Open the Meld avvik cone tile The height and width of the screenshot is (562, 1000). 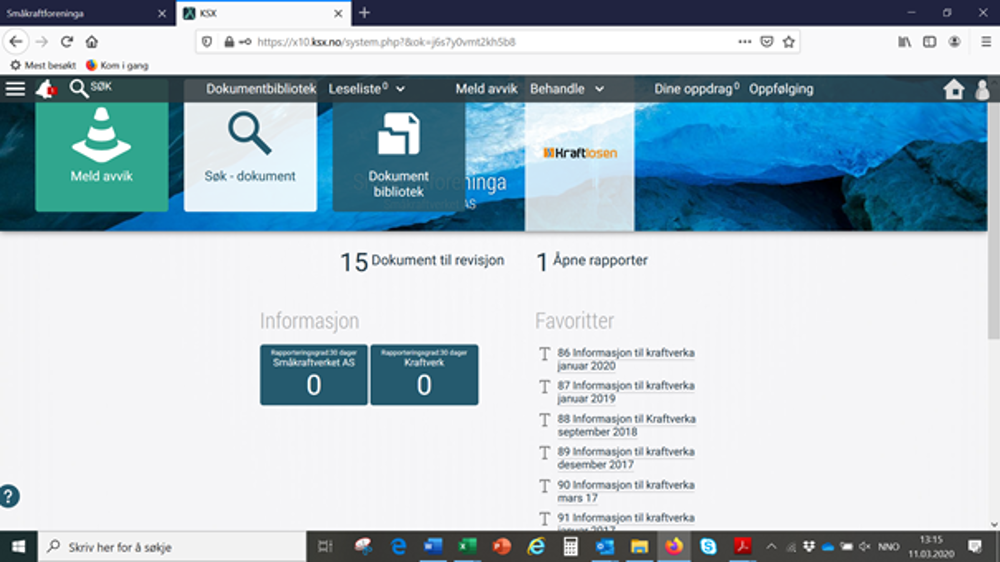pos(101,156)
